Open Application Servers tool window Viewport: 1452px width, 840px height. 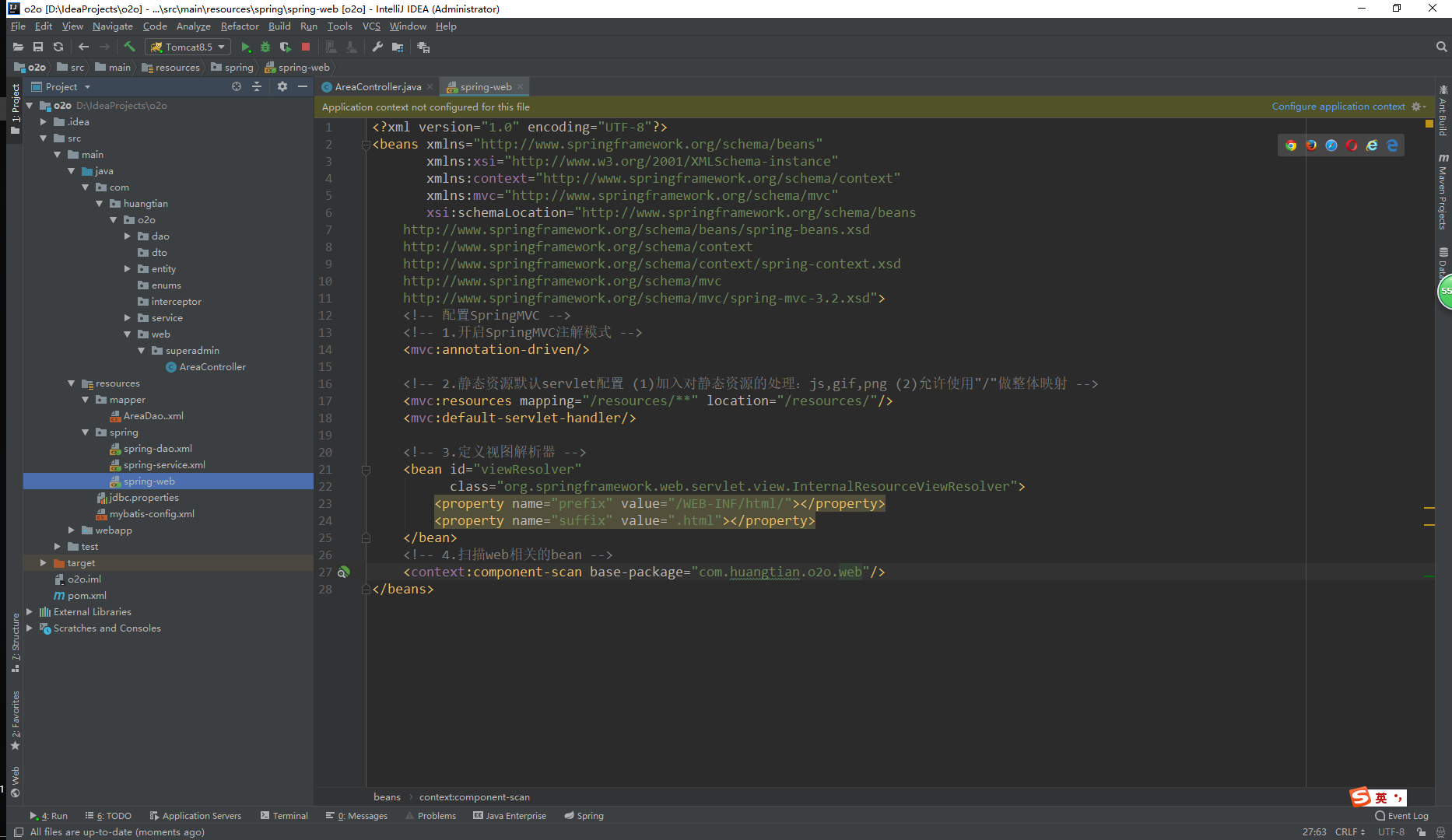[x=195, y=816]
